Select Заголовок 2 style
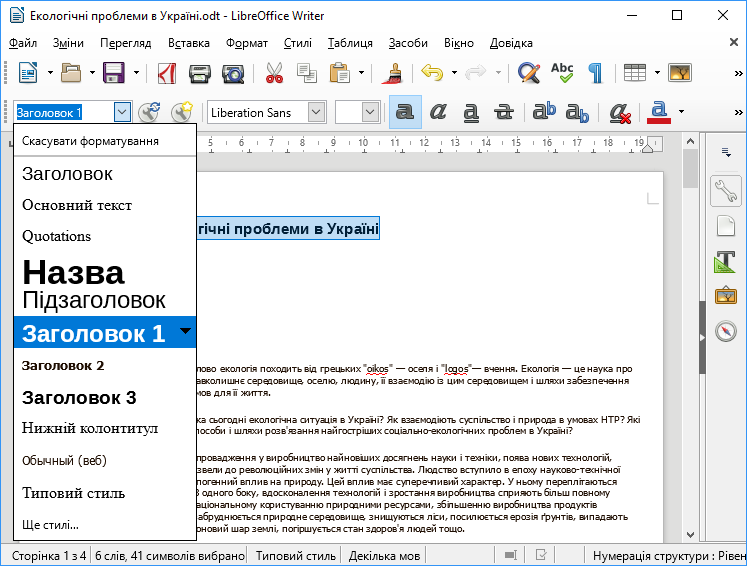Image resolution: width=750 pixels, height=566 pixels. tap(105, 366)
